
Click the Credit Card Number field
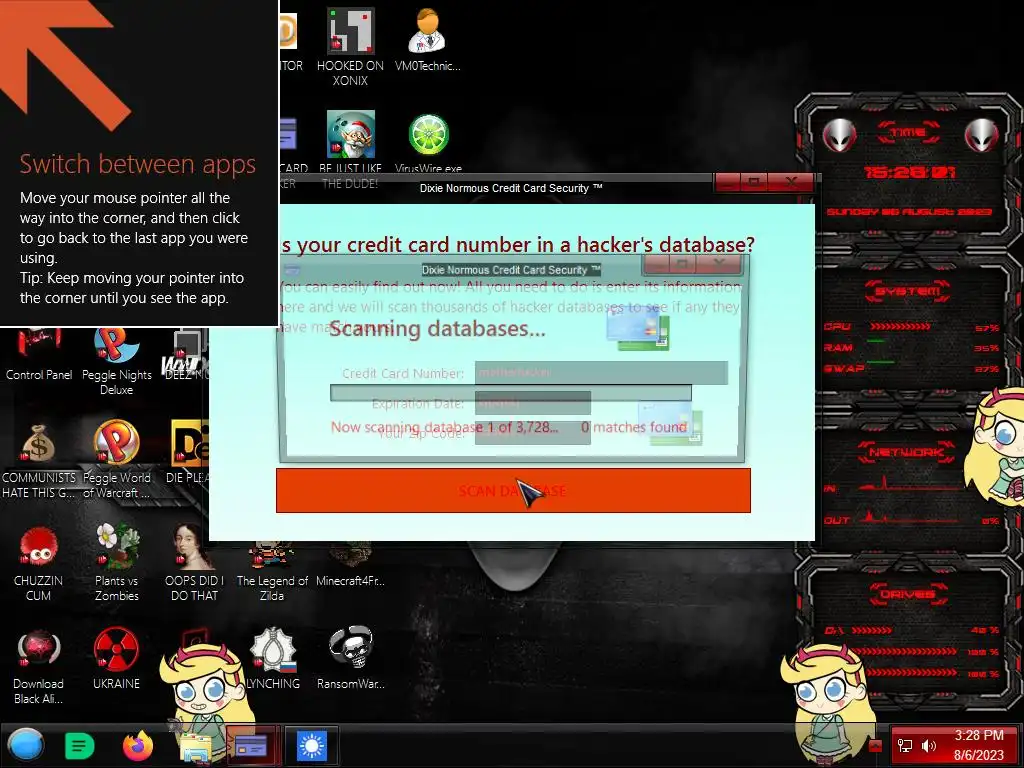[601, 373]
